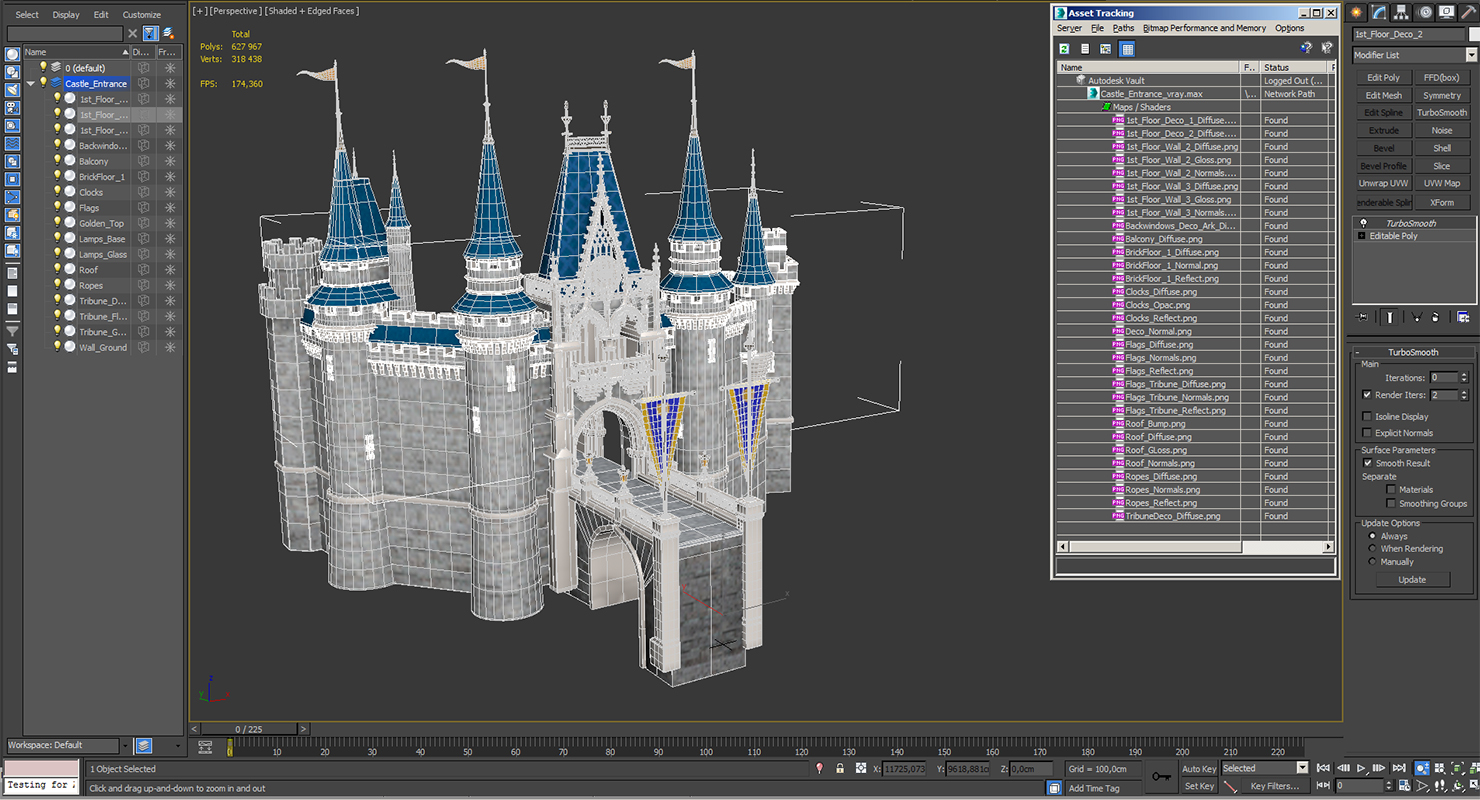The height and width of the screenshot is (800, 1480).
Task: Open the Hierarchy command panel tab
Action: (1403, 13)
